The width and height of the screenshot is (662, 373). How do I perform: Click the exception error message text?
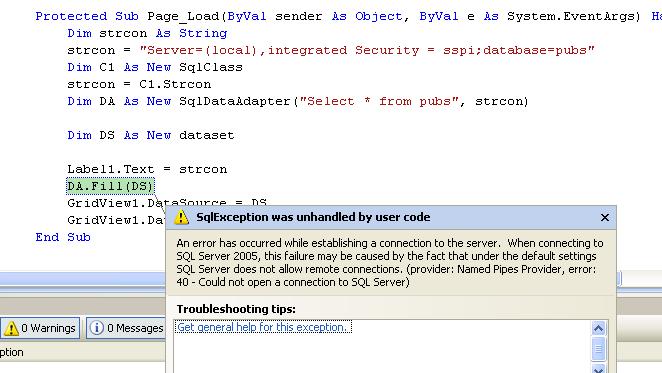point(390,263)
